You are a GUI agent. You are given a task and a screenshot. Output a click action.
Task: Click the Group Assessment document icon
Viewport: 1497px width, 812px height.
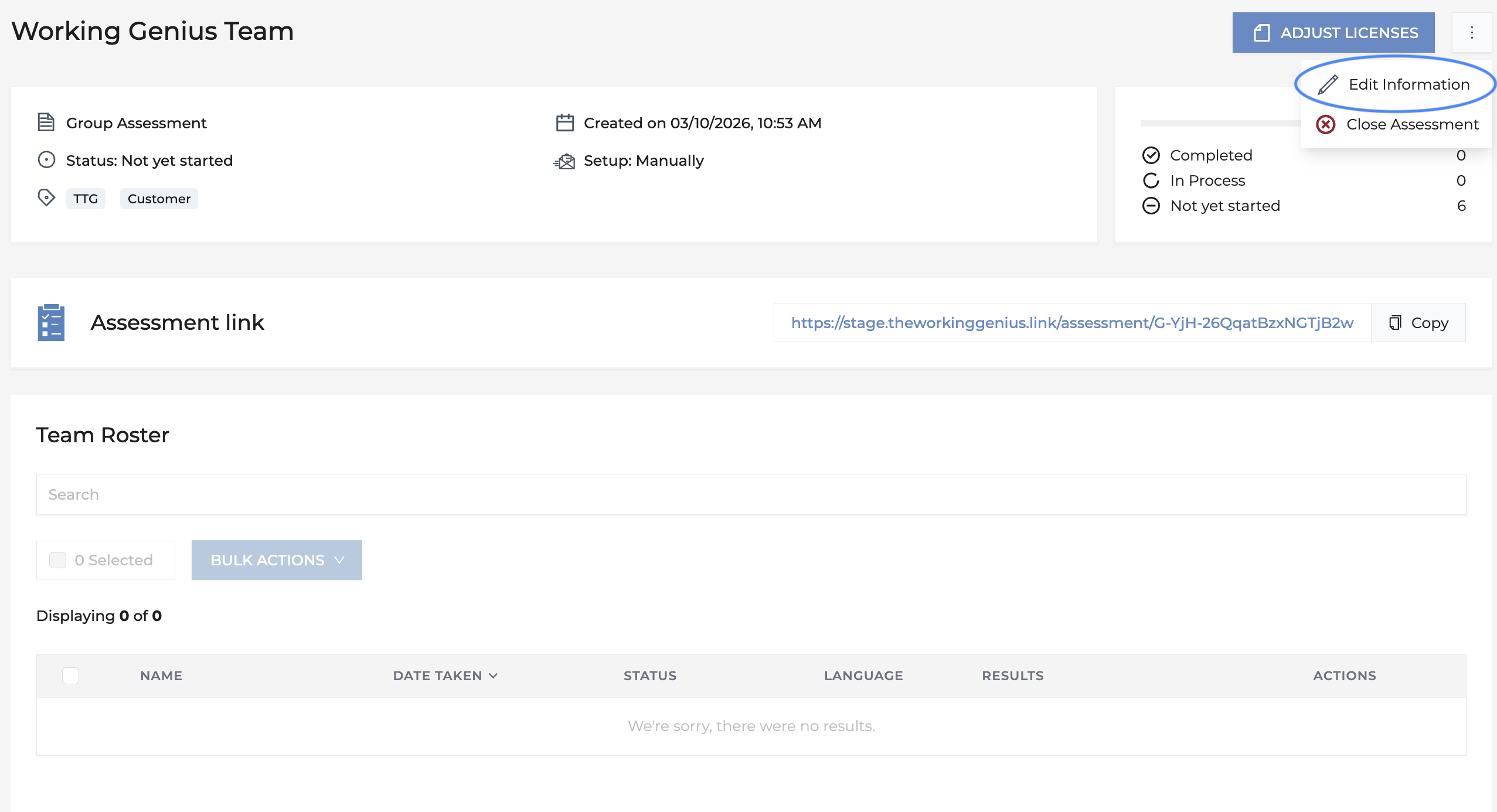46,122
